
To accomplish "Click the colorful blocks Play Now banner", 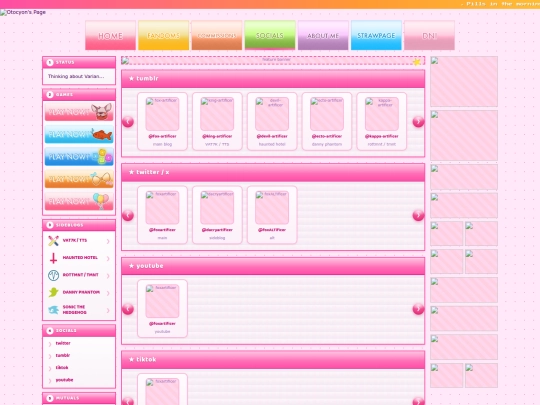I will [x=79, y=157].
